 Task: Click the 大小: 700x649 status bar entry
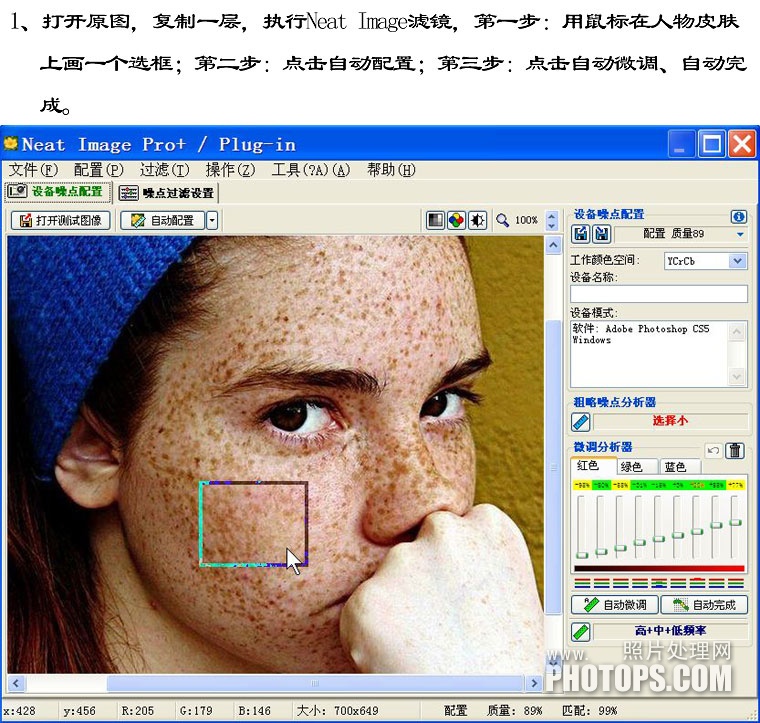[x=337, y=711]
